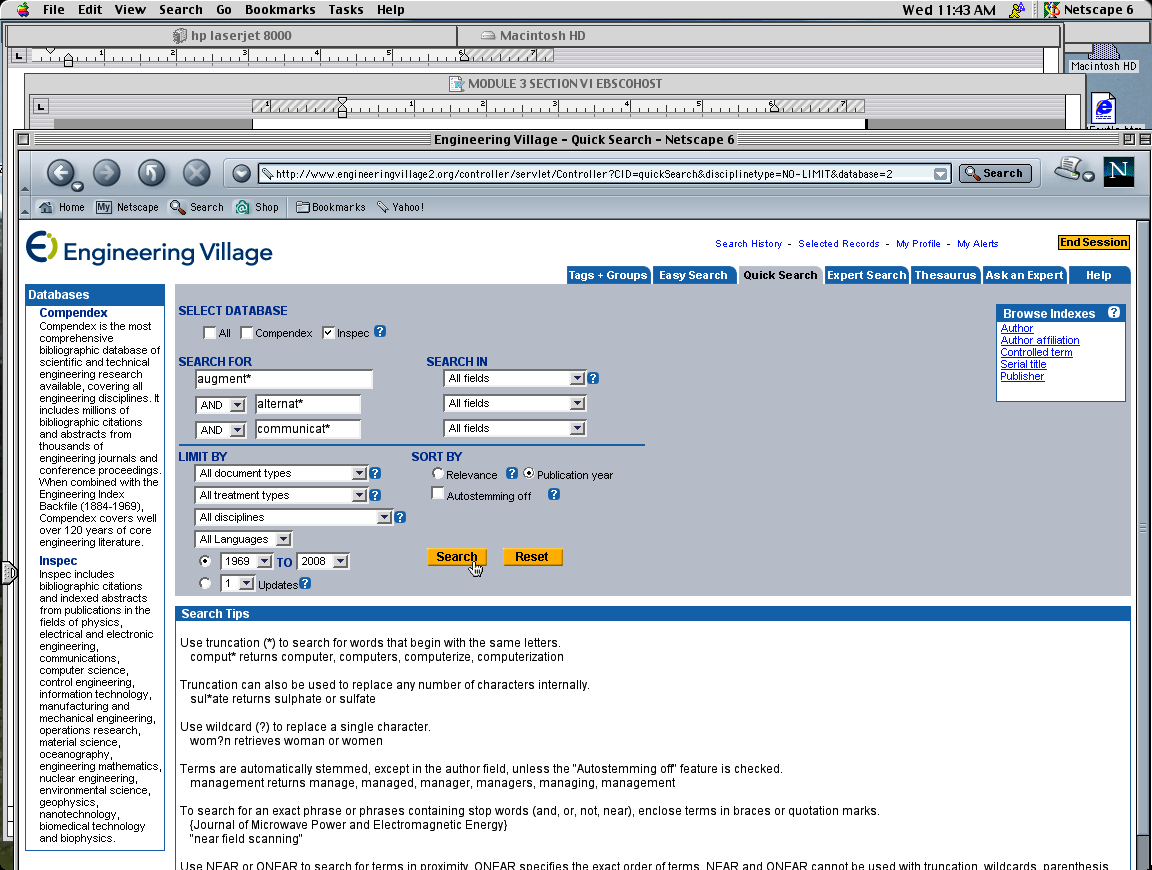The image size is (1152, 870).
Task: Click the orange Reset button
Action: coord(532,557)
